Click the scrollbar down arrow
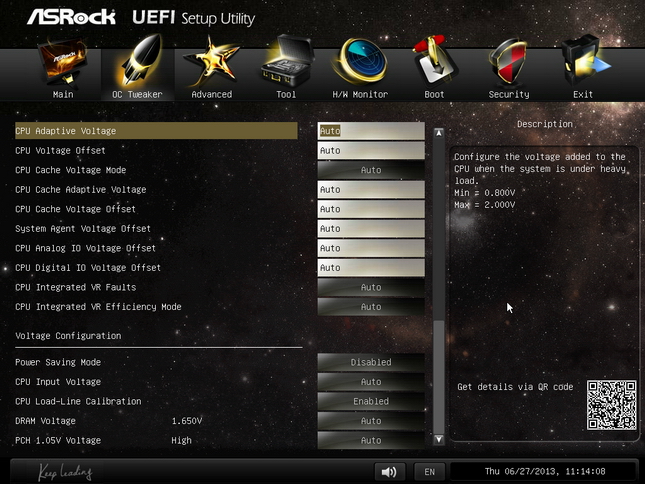Viewport: 645px width, 484px height. tap(439, 439)
